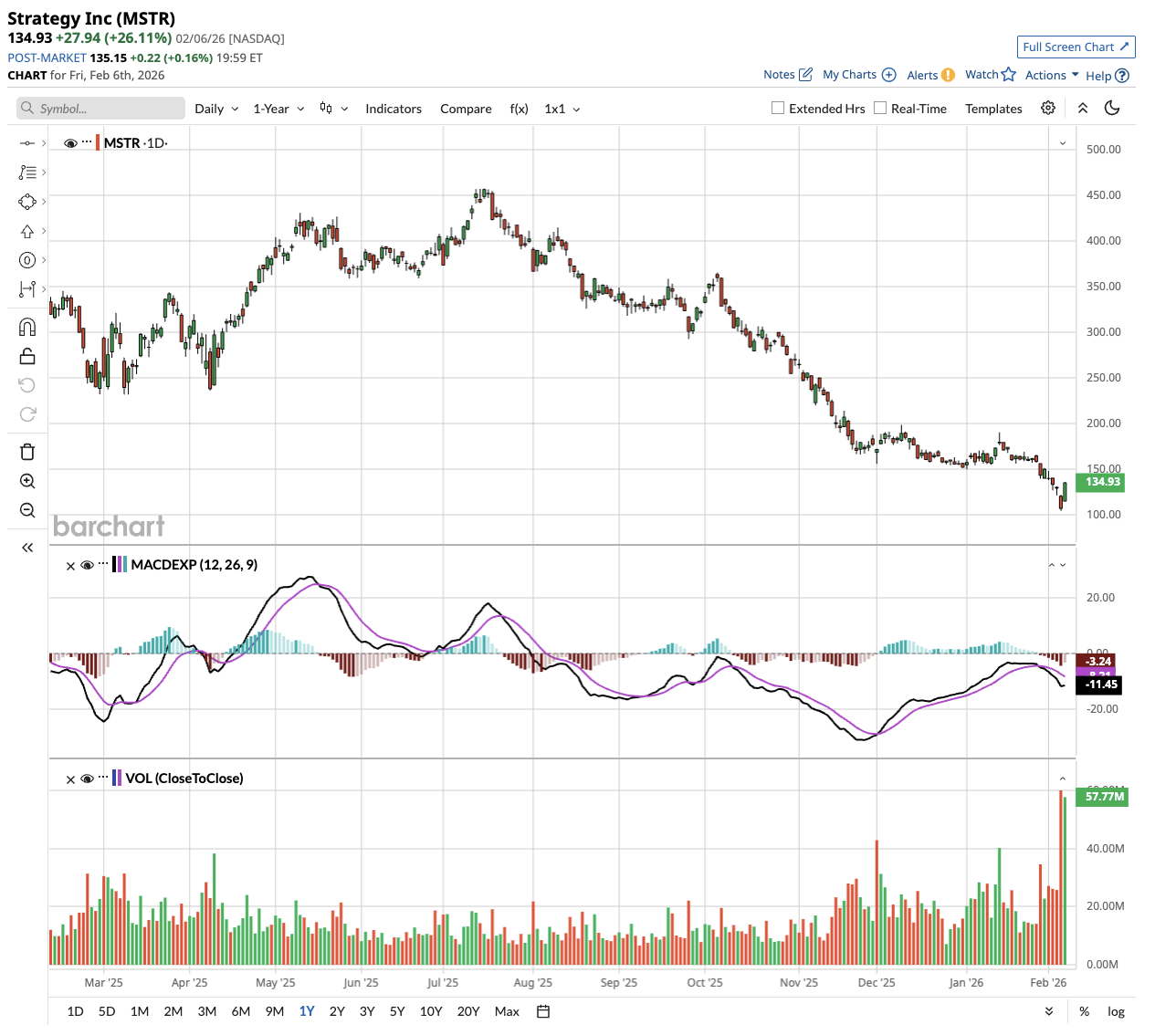Viewport: 1176px width, 1035px height.
Task: Focus the Symbol search field
Action: (100, 109)
